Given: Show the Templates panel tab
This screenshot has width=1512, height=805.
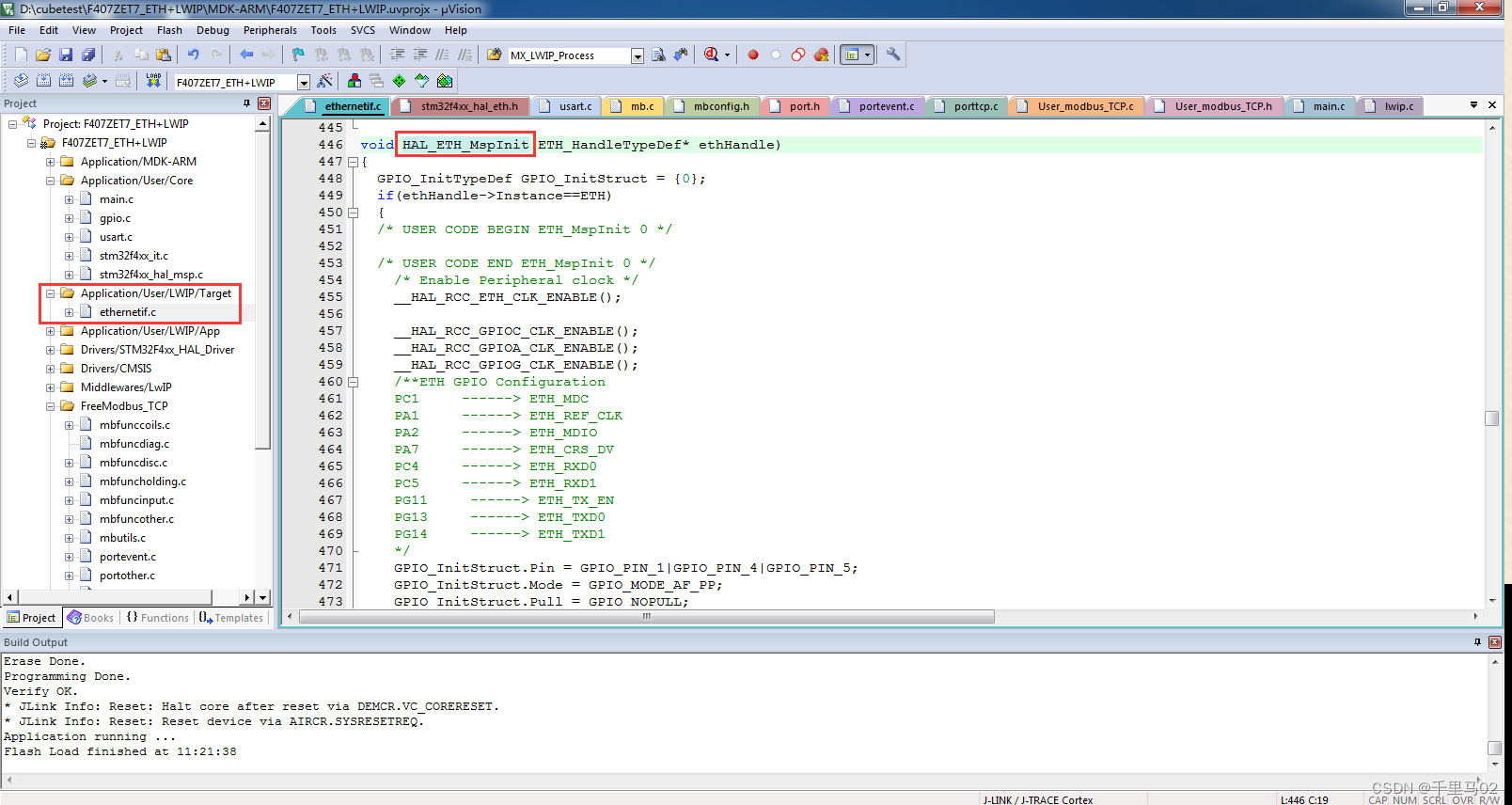Looking at the screenshot, I should [231, 618].
